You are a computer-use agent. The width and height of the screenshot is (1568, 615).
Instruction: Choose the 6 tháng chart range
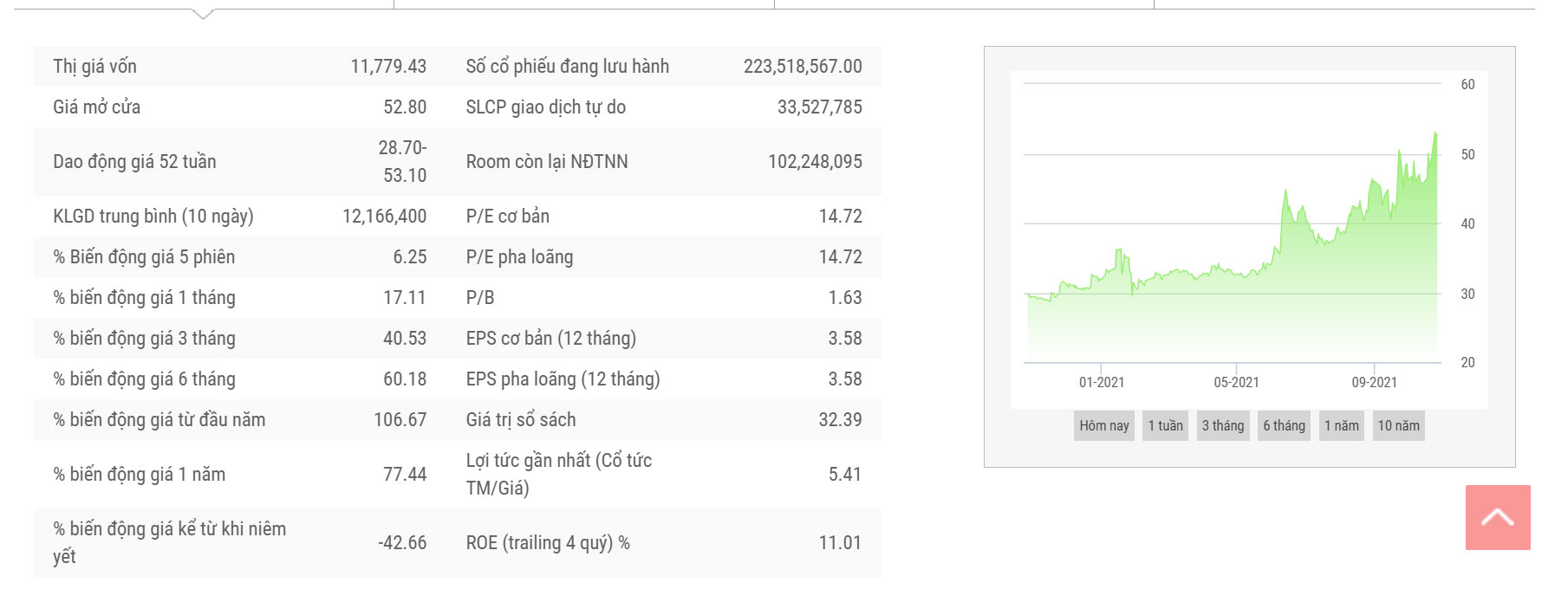click(1284, 425)
